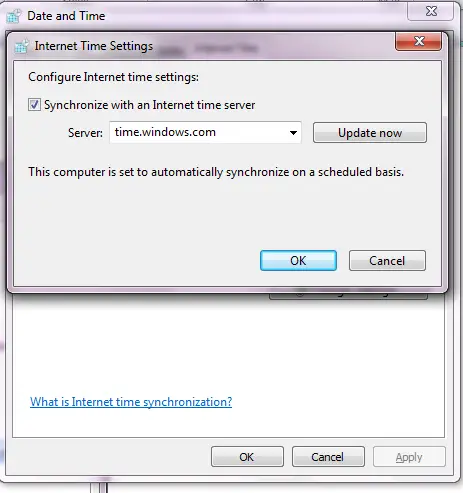The image size is (463, 493).
Task: Cancel the Internet Time Settings dialog
Action: [x=387, y=261]
